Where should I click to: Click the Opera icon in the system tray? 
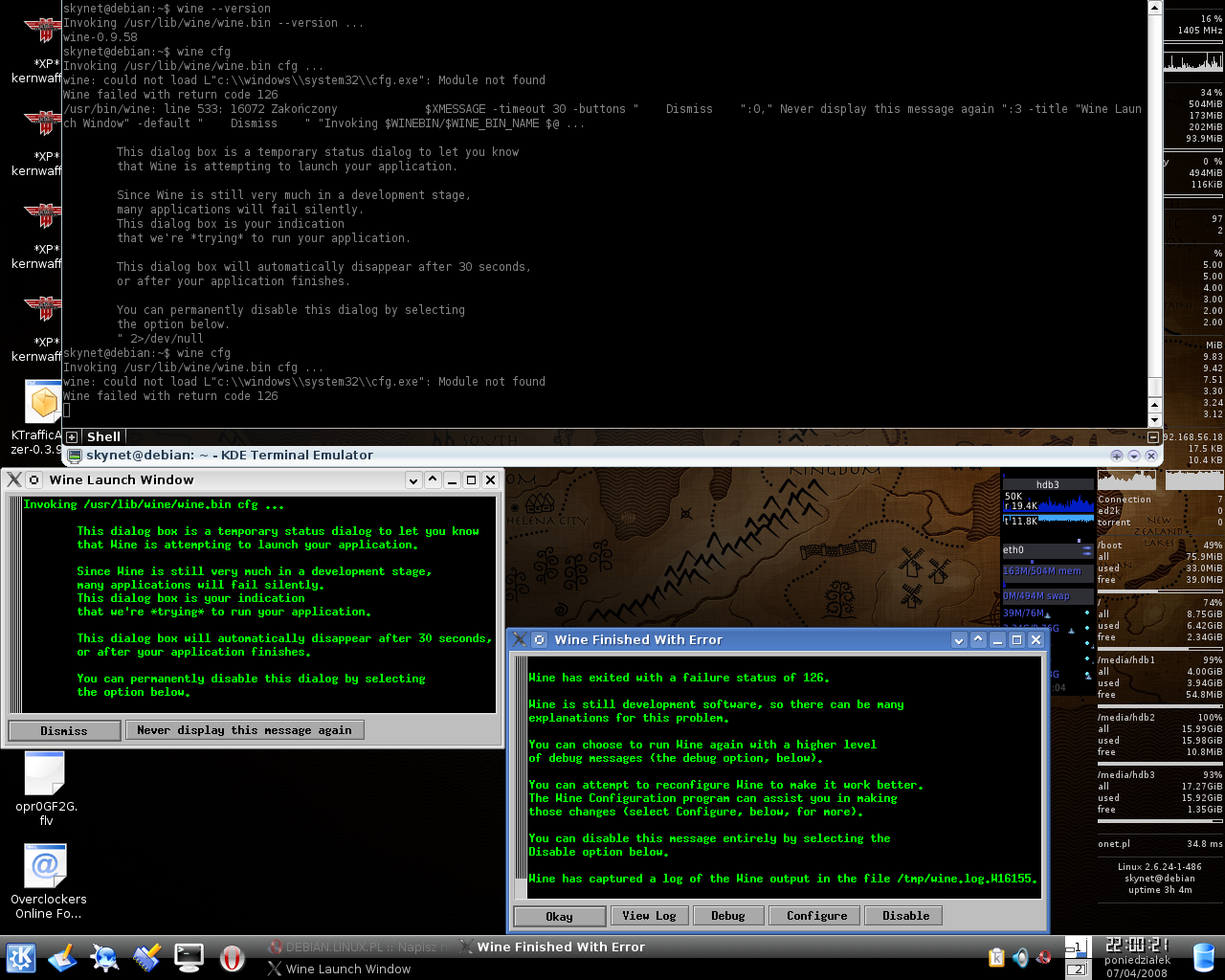click(x=1044, y=957)
